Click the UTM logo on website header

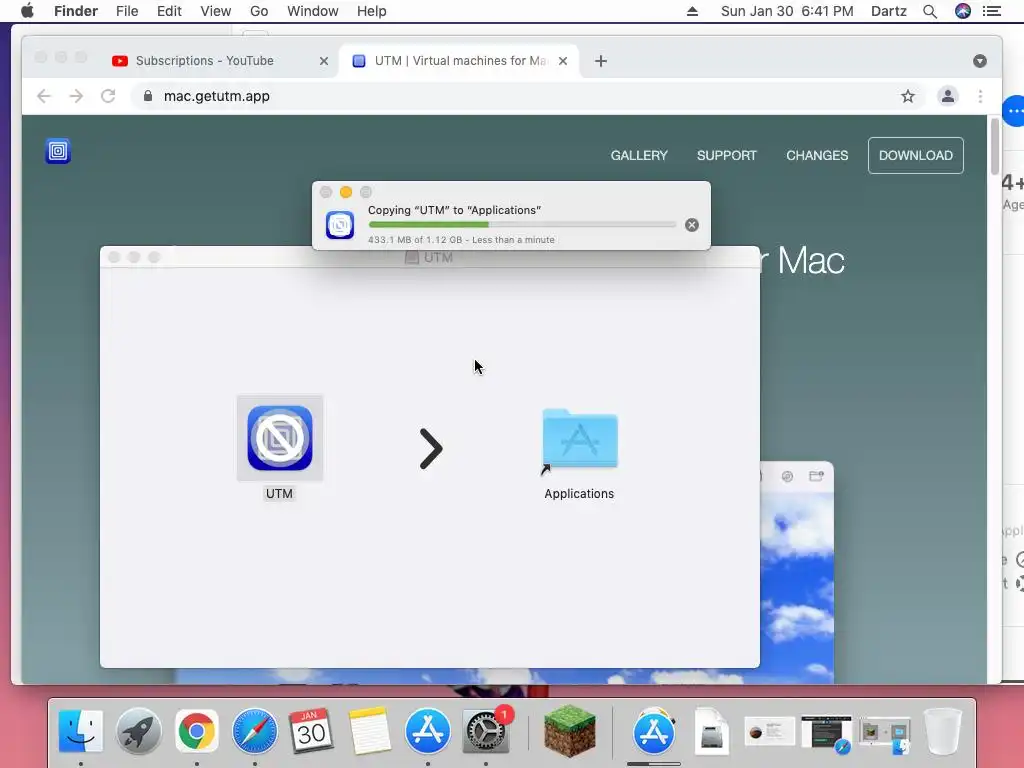click(57, 151)
